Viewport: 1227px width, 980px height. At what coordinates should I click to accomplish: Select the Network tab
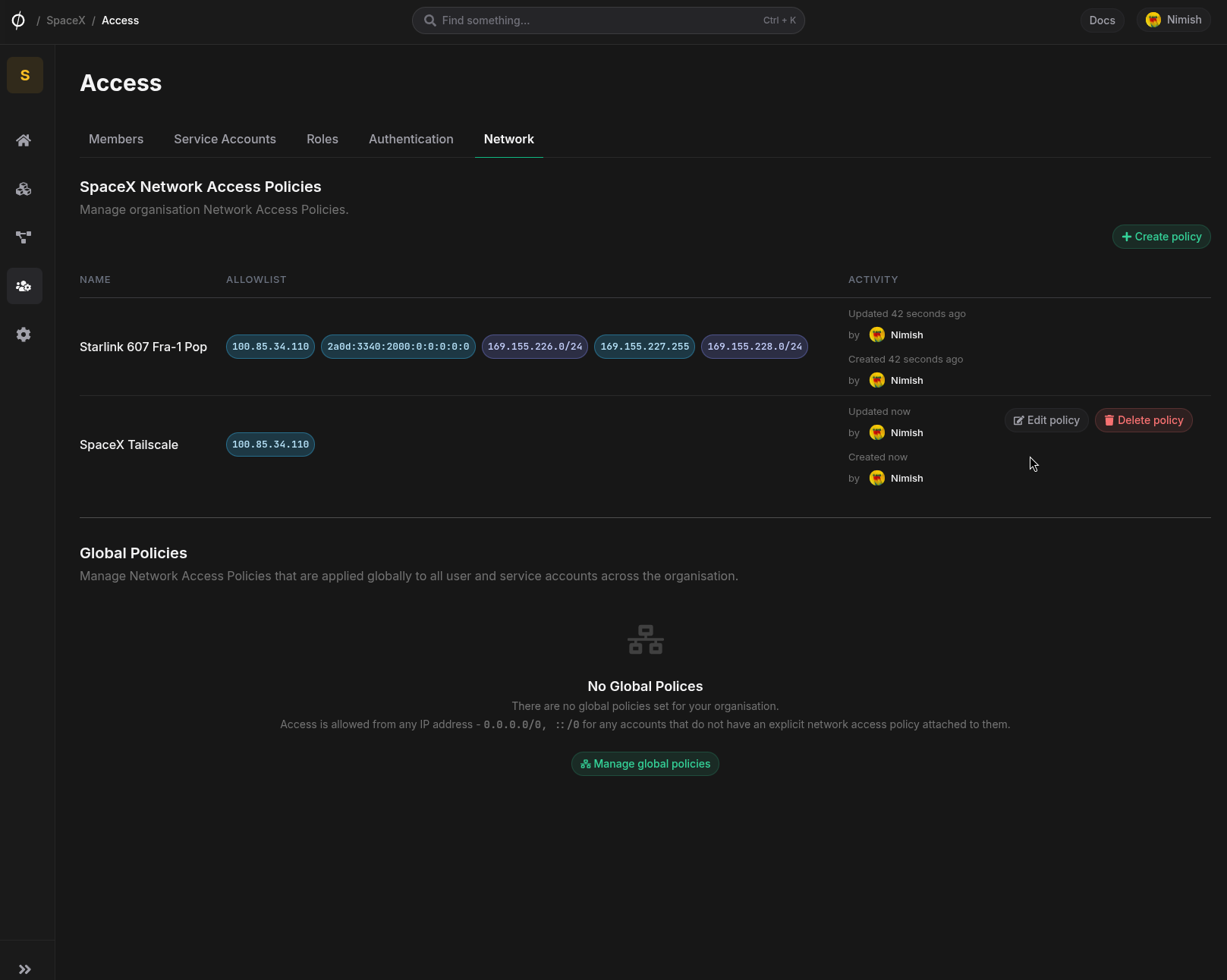[509, 139]
